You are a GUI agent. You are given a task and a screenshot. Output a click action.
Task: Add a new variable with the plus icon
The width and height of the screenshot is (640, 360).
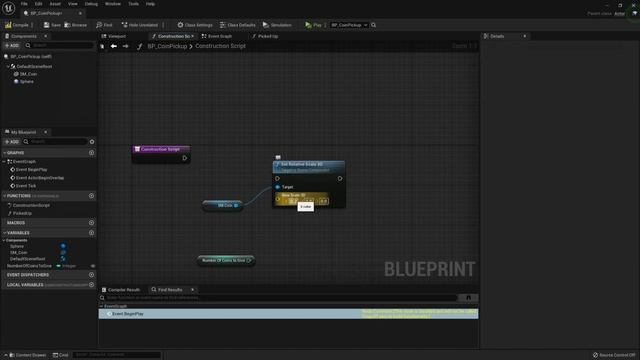point(91,233)
